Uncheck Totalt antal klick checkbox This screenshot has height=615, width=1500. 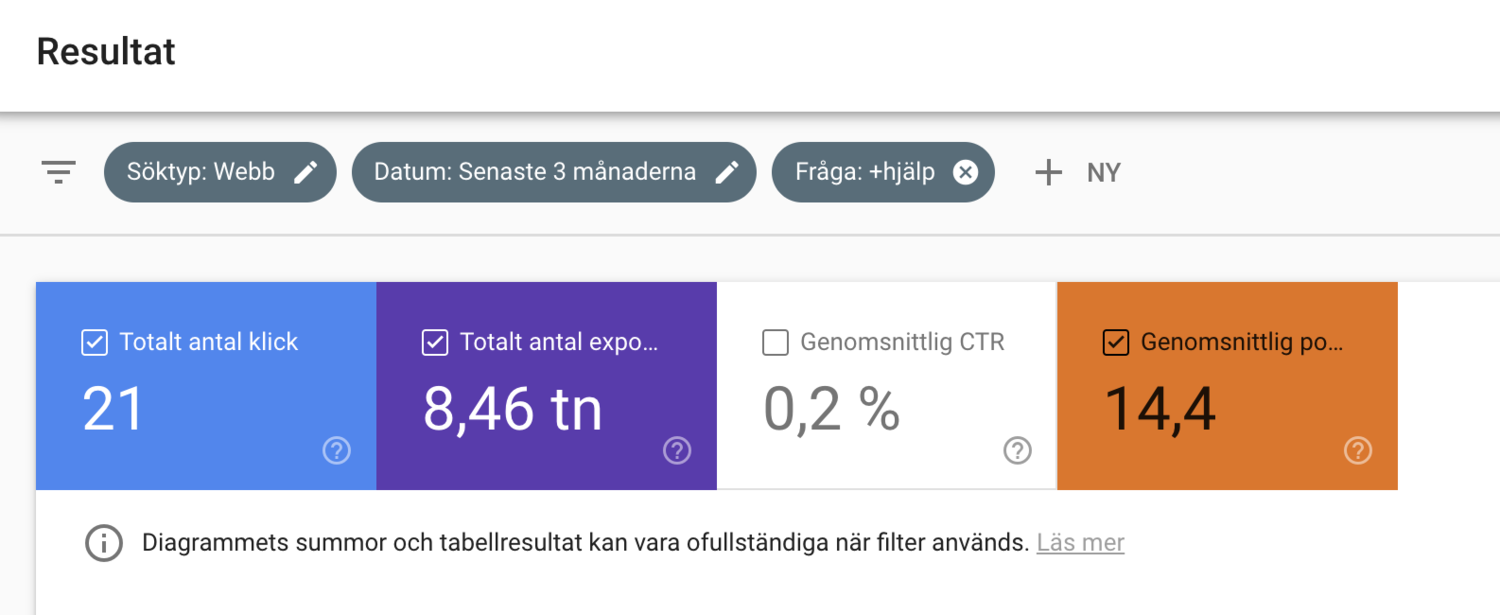tap(94, 343)
